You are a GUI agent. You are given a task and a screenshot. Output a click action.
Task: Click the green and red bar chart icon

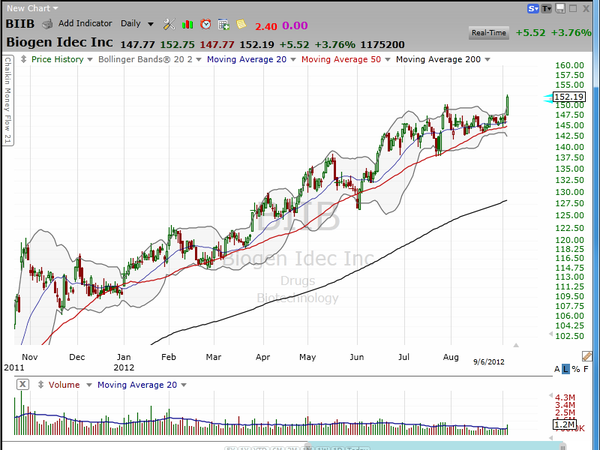[188, 24]
